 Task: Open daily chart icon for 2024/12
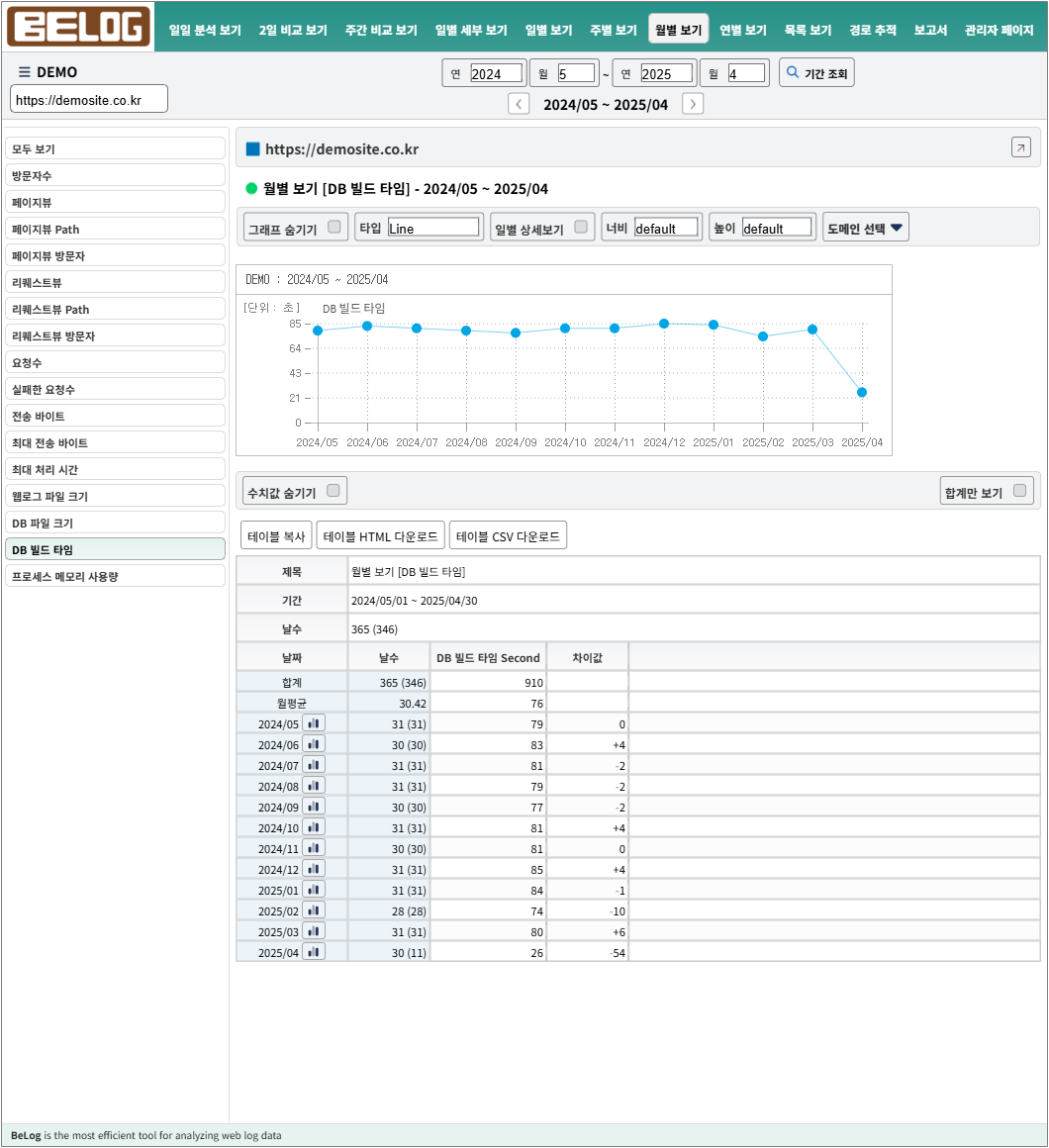314,869
